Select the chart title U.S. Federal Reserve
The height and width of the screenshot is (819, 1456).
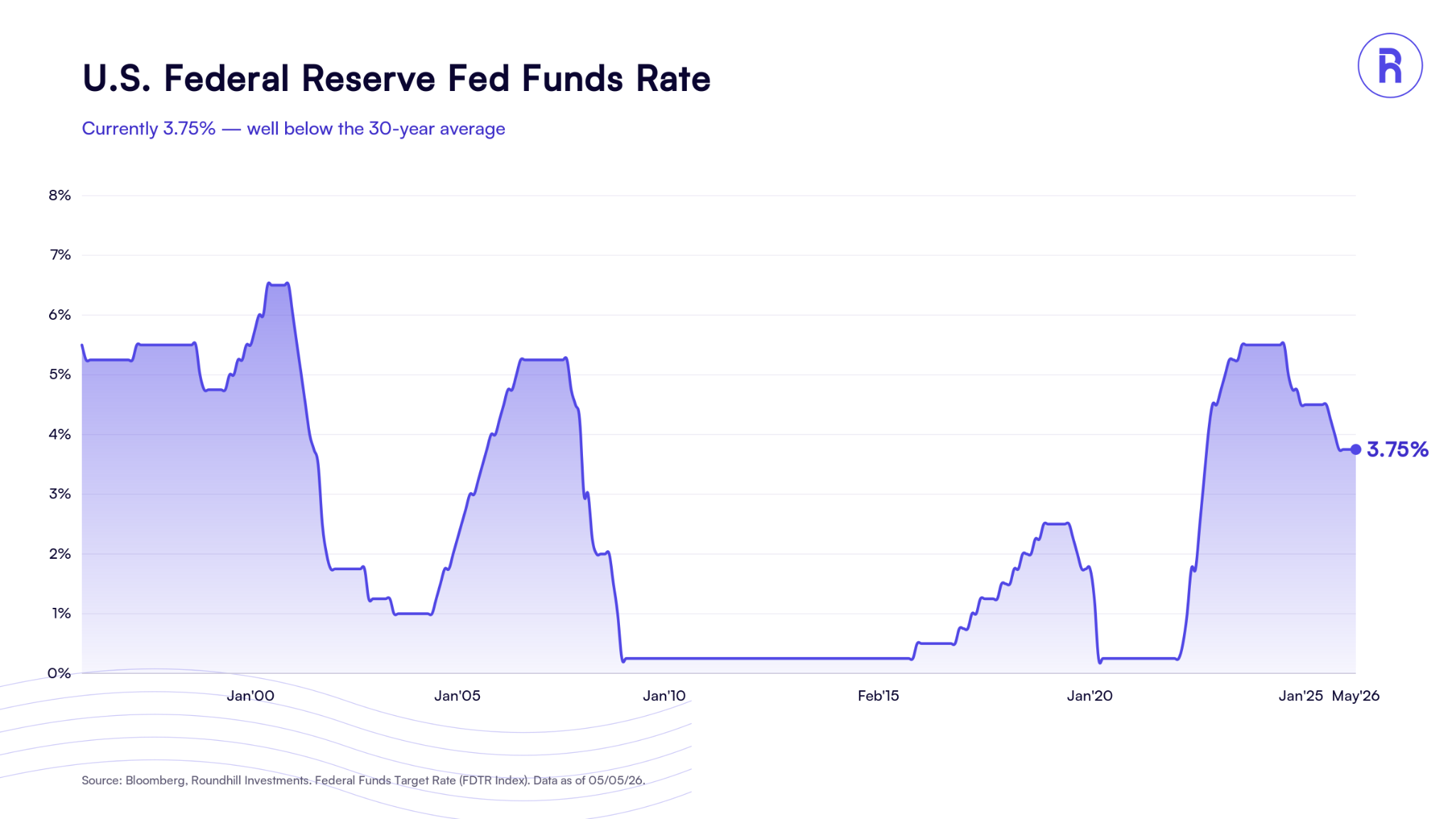coord(259,78)
